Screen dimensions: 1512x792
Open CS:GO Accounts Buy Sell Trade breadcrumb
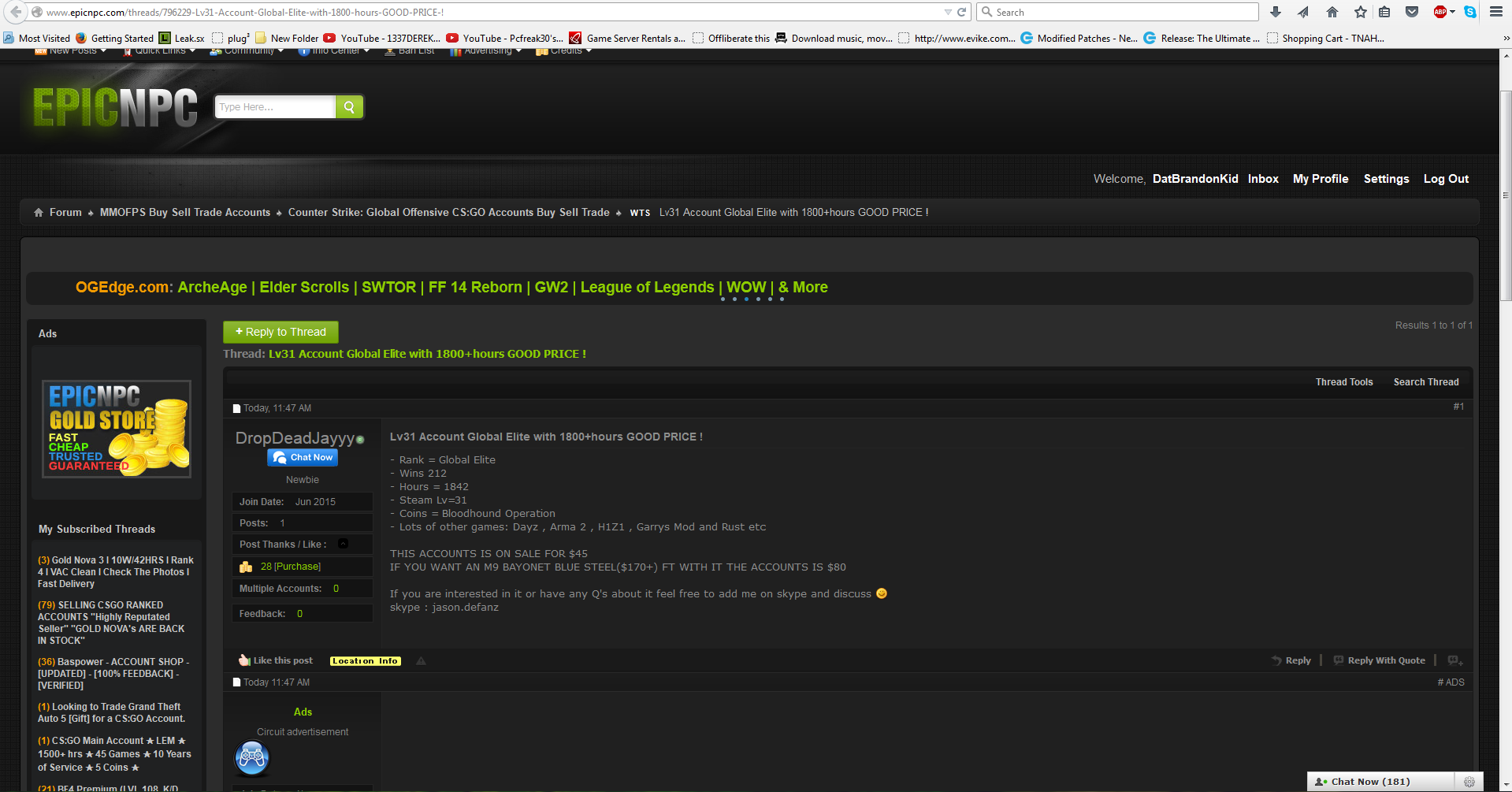tap(449, 213)
